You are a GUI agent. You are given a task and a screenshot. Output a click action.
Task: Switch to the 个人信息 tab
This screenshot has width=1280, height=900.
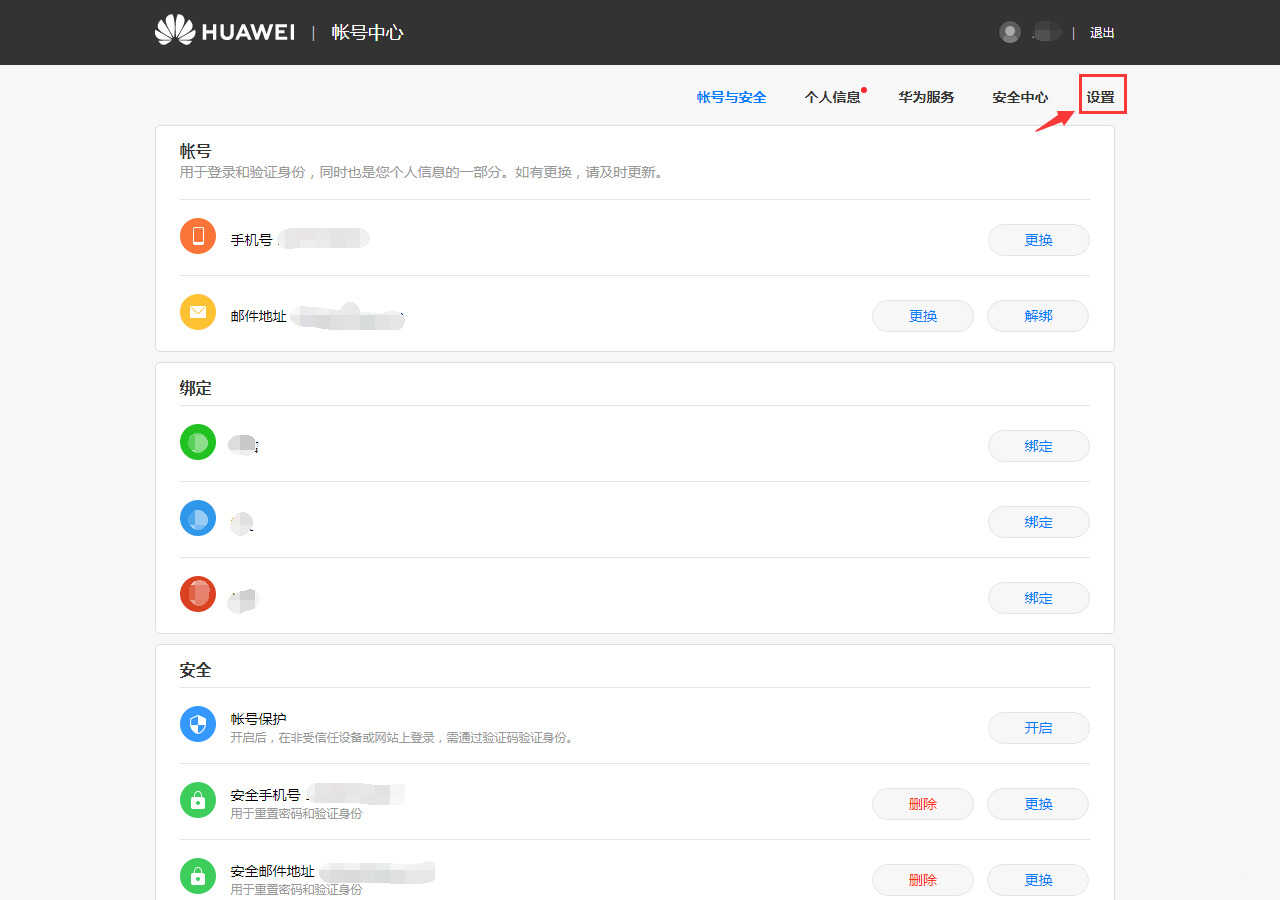pos(832,97)
